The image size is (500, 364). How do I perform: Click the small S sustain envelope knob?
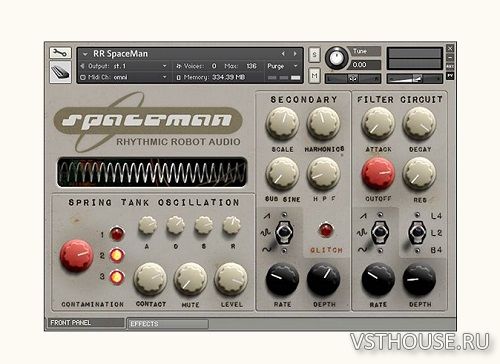pyautogui.click(x=204, y=225)
